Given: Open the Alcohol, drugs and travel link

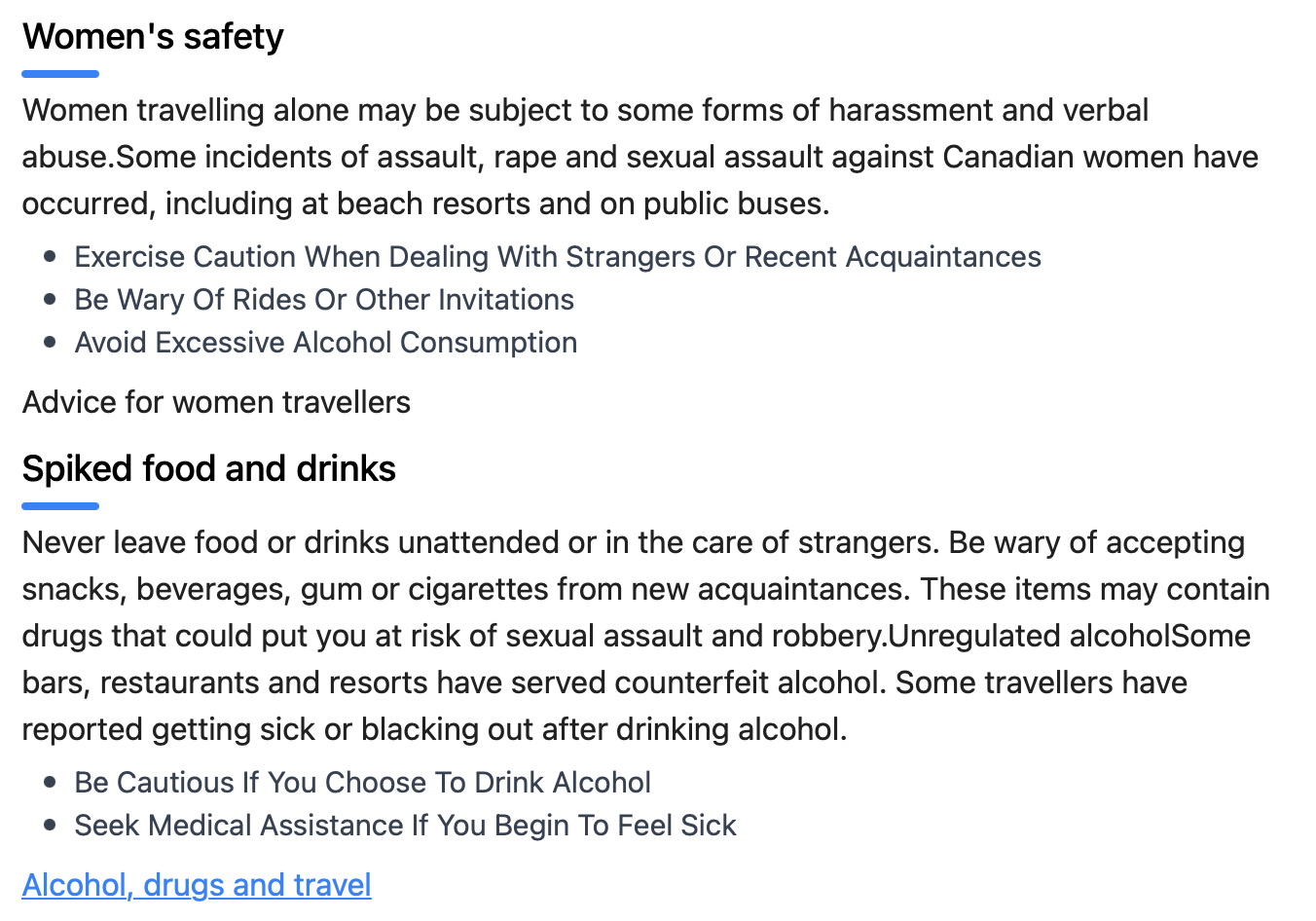Looking at the screenshot, I should coord(197,885).
